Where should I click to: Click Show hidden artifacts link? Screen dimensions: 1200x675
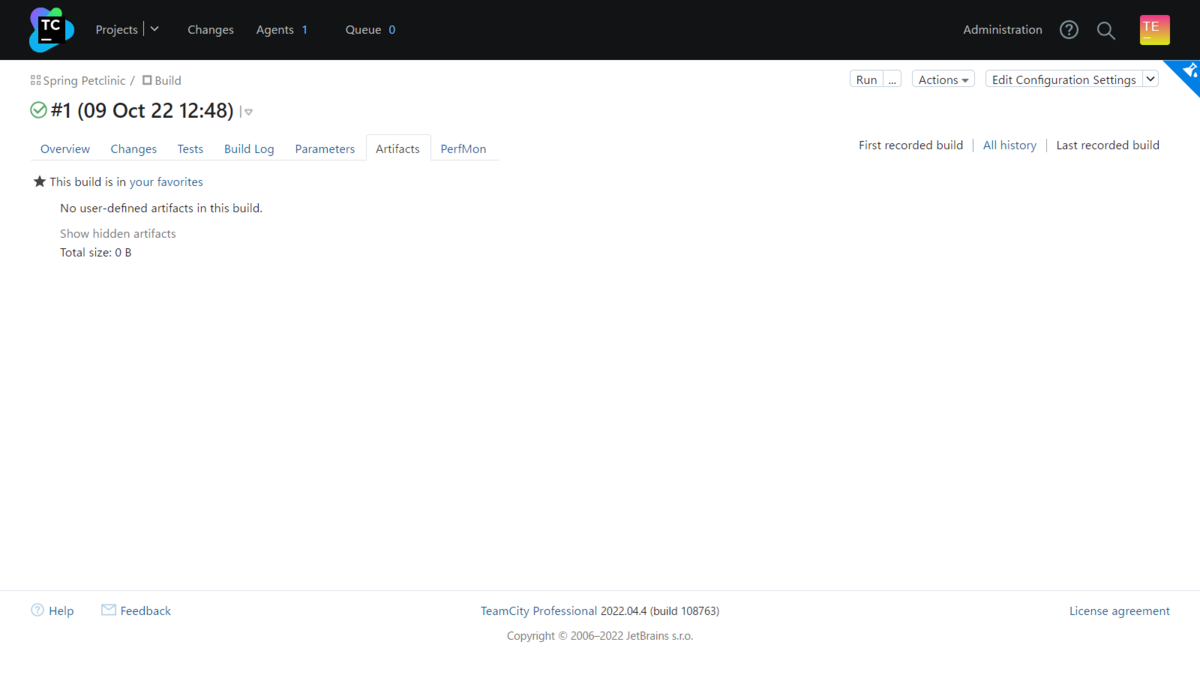click(118, 234)
